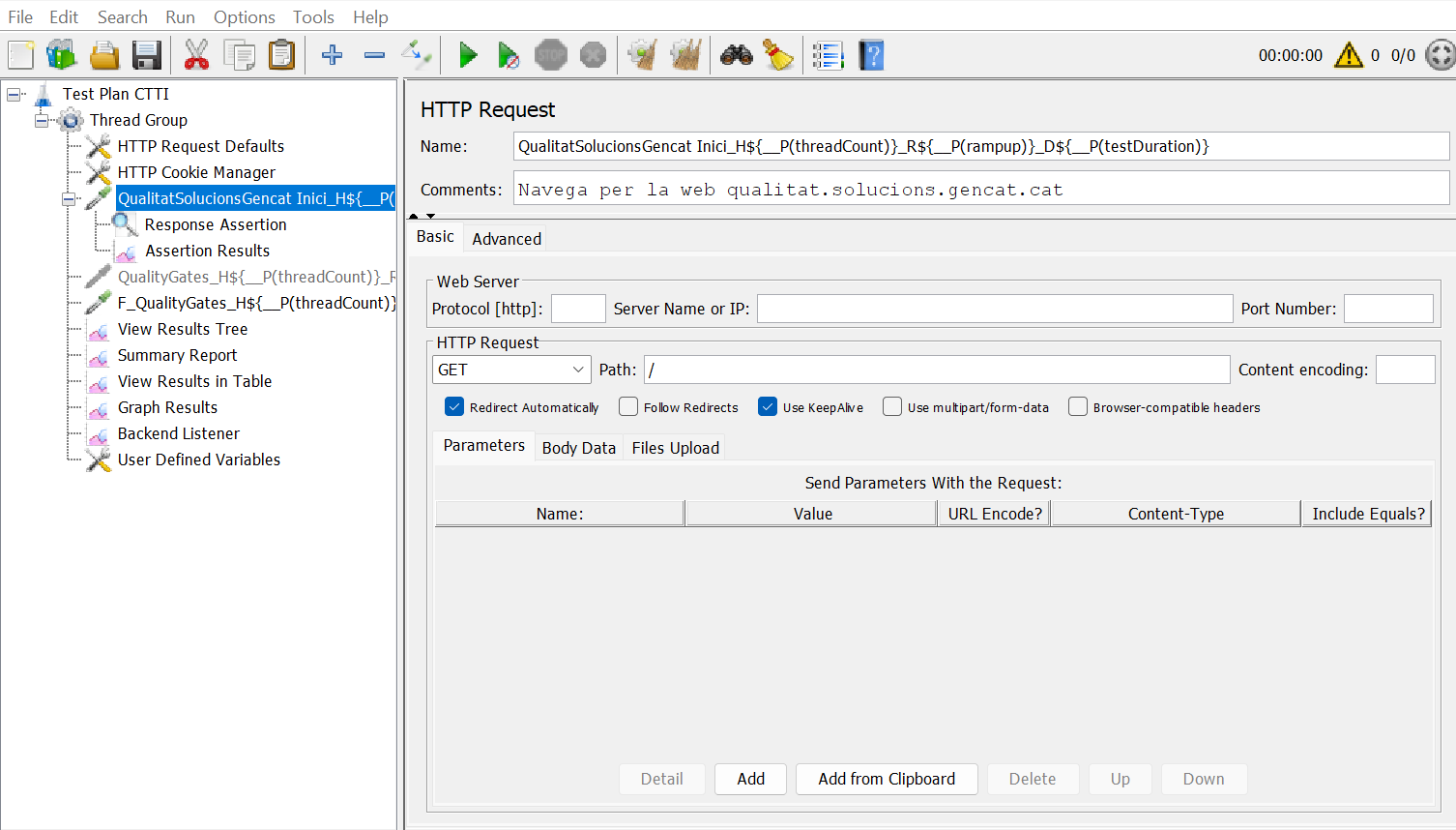
Task: Collapse the Thread Group node
Action: (42, 120)
